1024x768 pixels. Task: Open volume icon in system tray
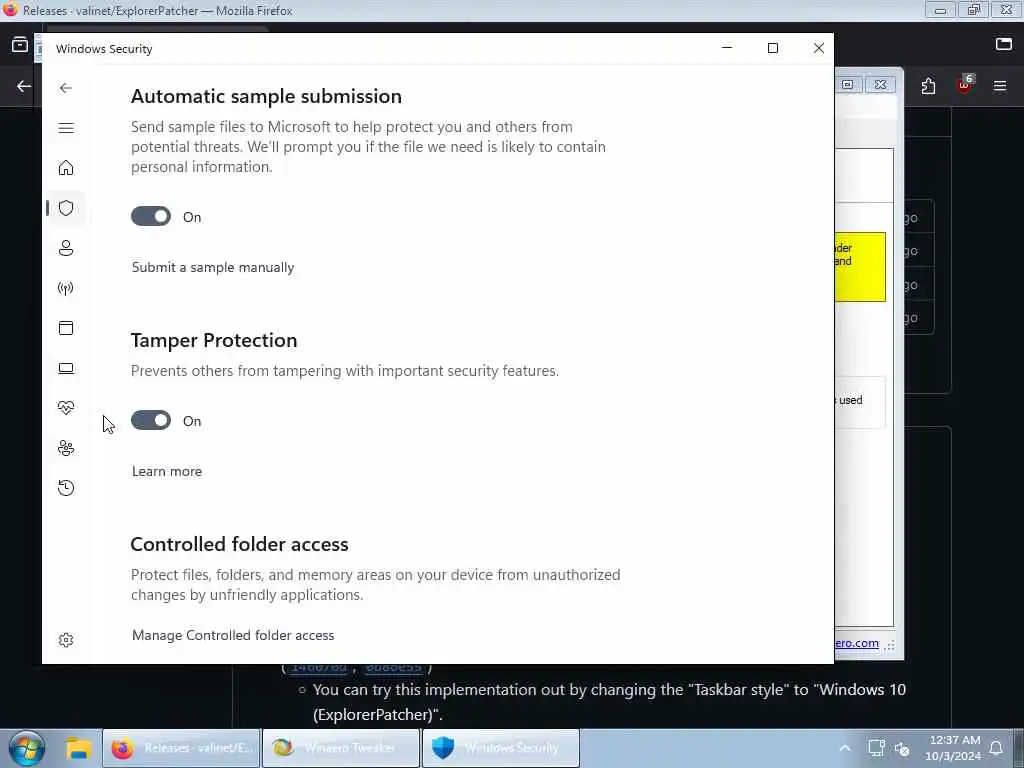903,748
